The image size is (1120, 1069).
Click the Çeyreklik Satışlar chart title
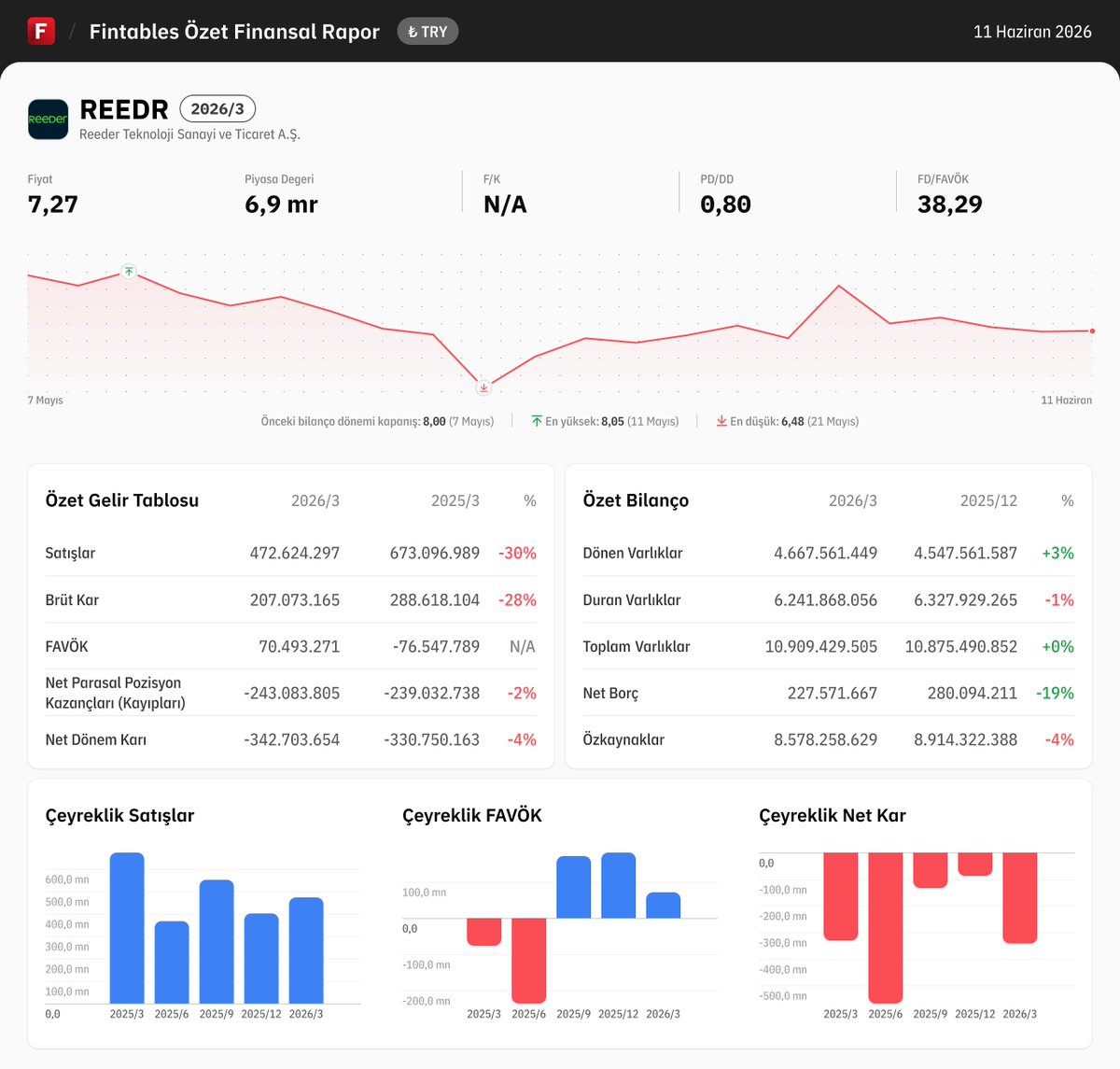(x=119, y=815)
